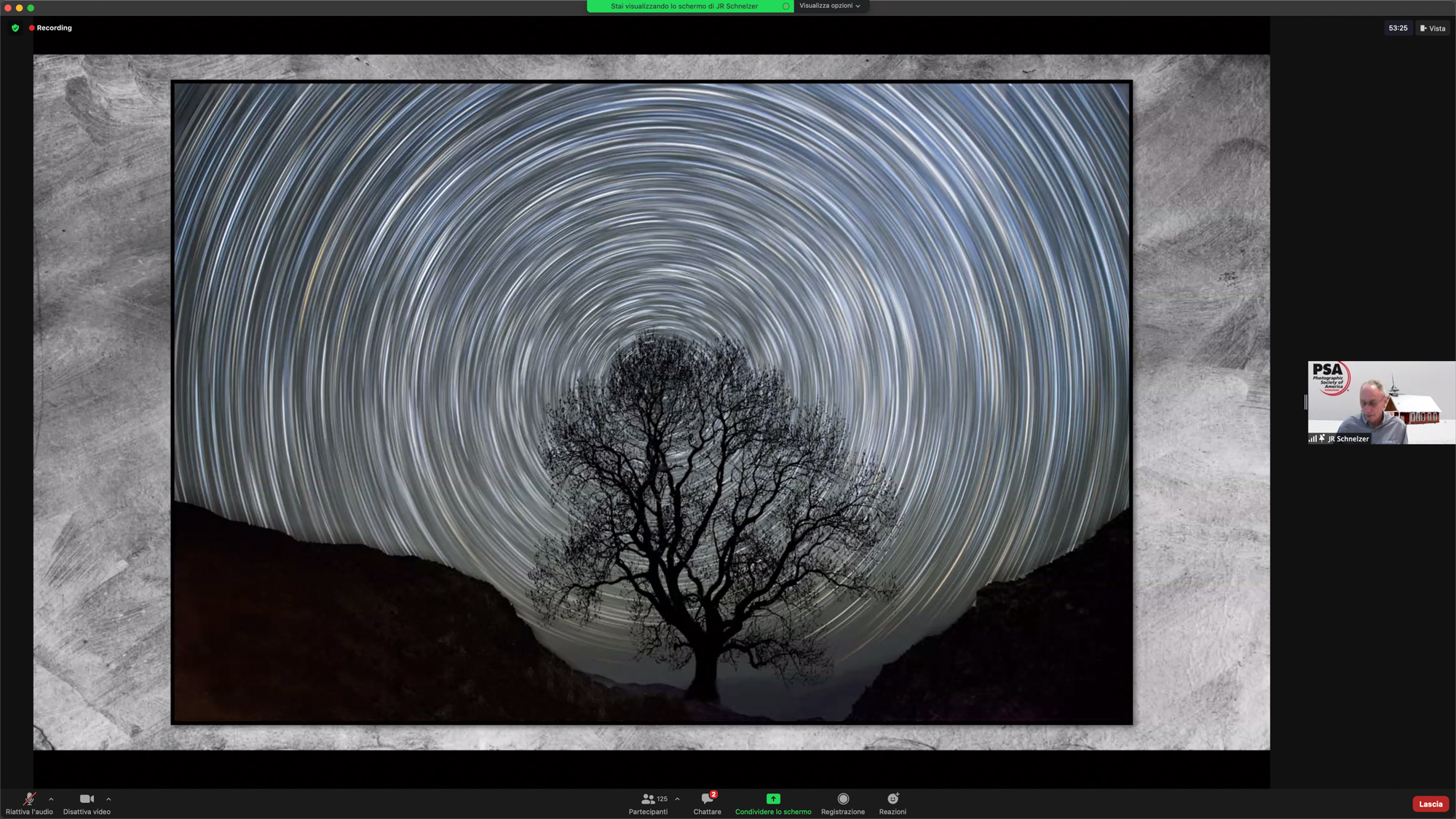Open Vista layout options
Image resolution: width=1456 pixels, height=819 pixels.
pos(1432,28)
